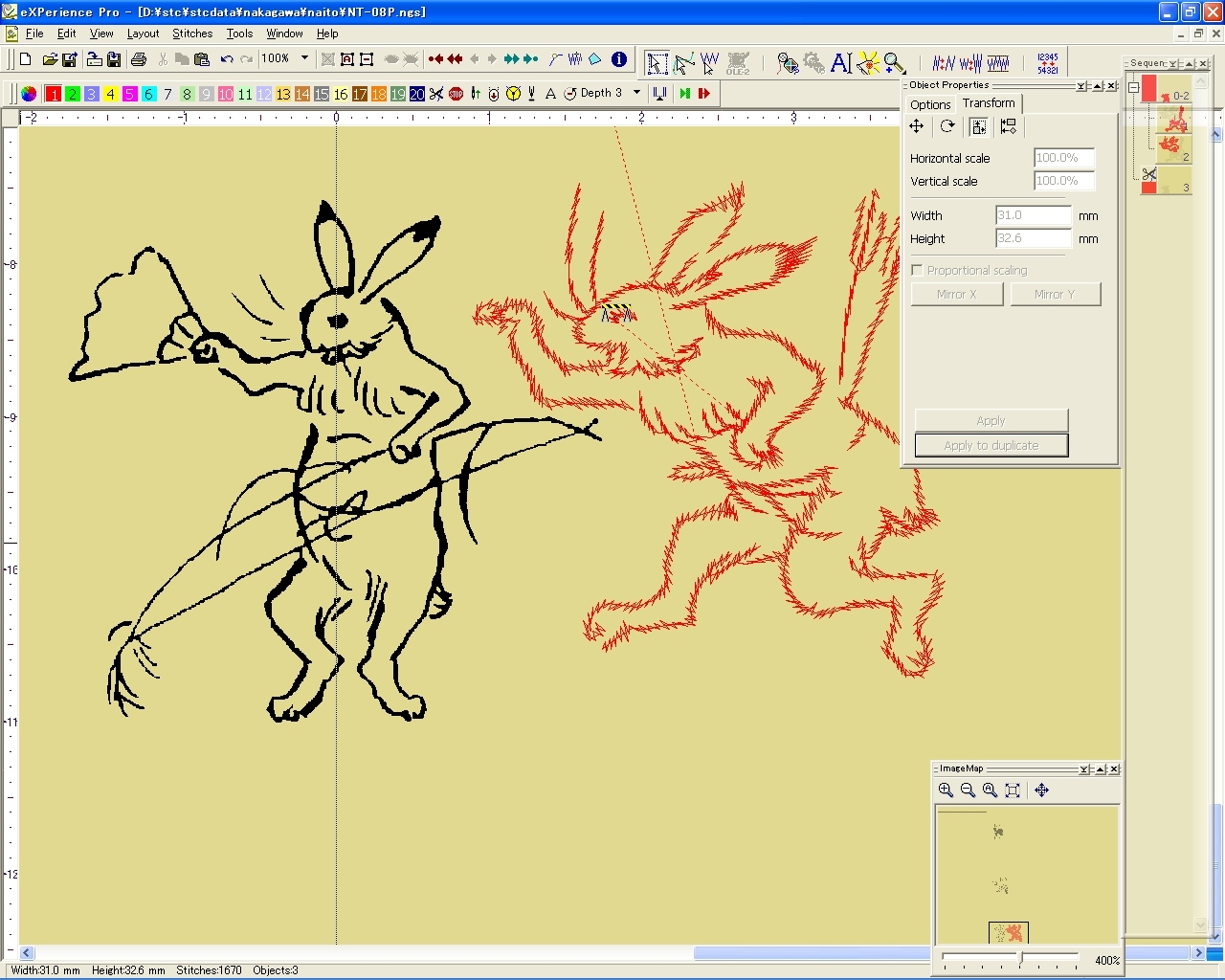
Task: Open the Stitches menu
Action: pos(192,33)
